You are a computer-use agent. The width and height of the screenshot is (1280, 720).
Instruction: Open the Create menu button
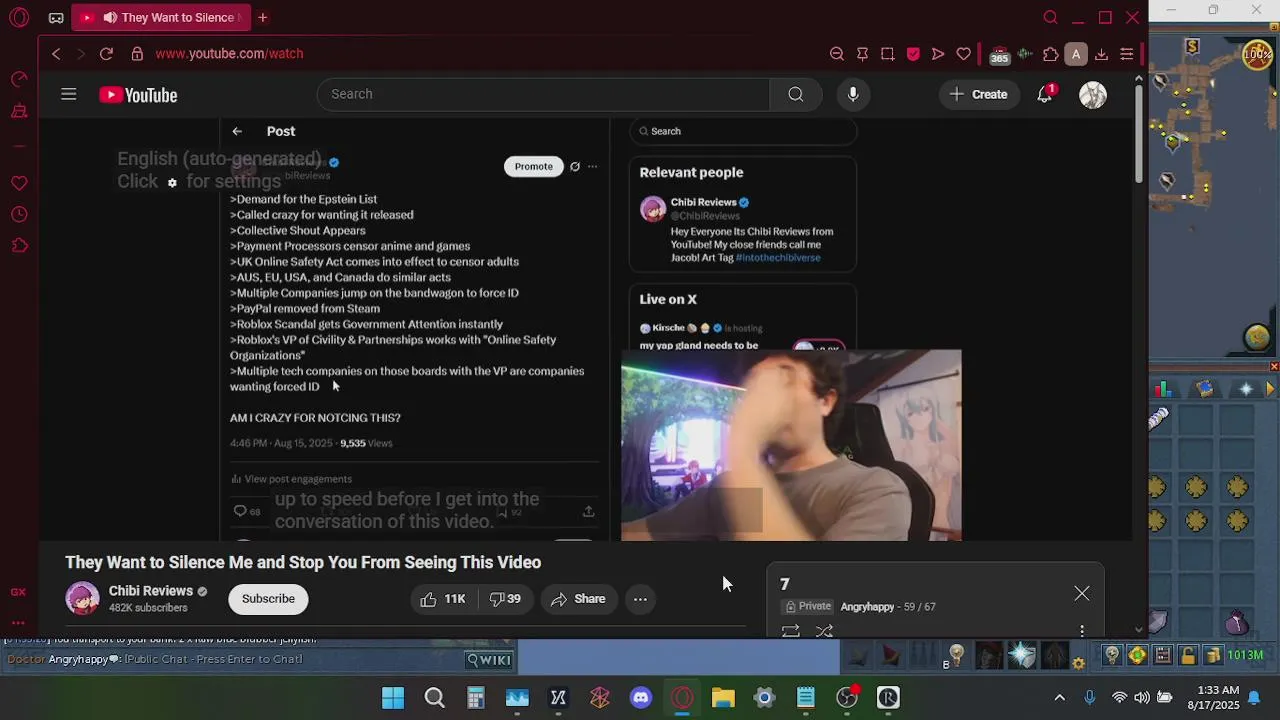[x=978, y=94]
